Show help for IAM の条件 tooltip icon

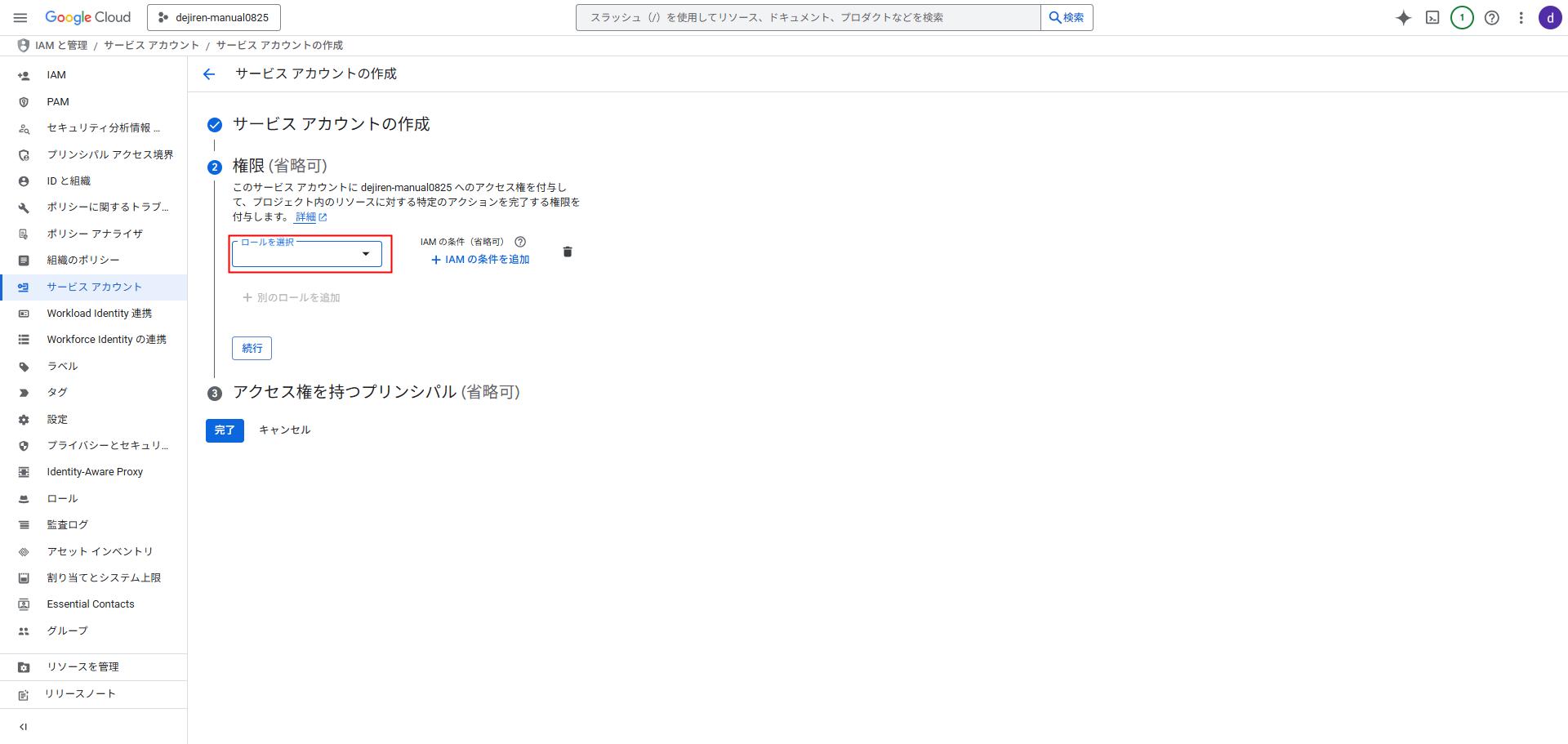[520, 242]
